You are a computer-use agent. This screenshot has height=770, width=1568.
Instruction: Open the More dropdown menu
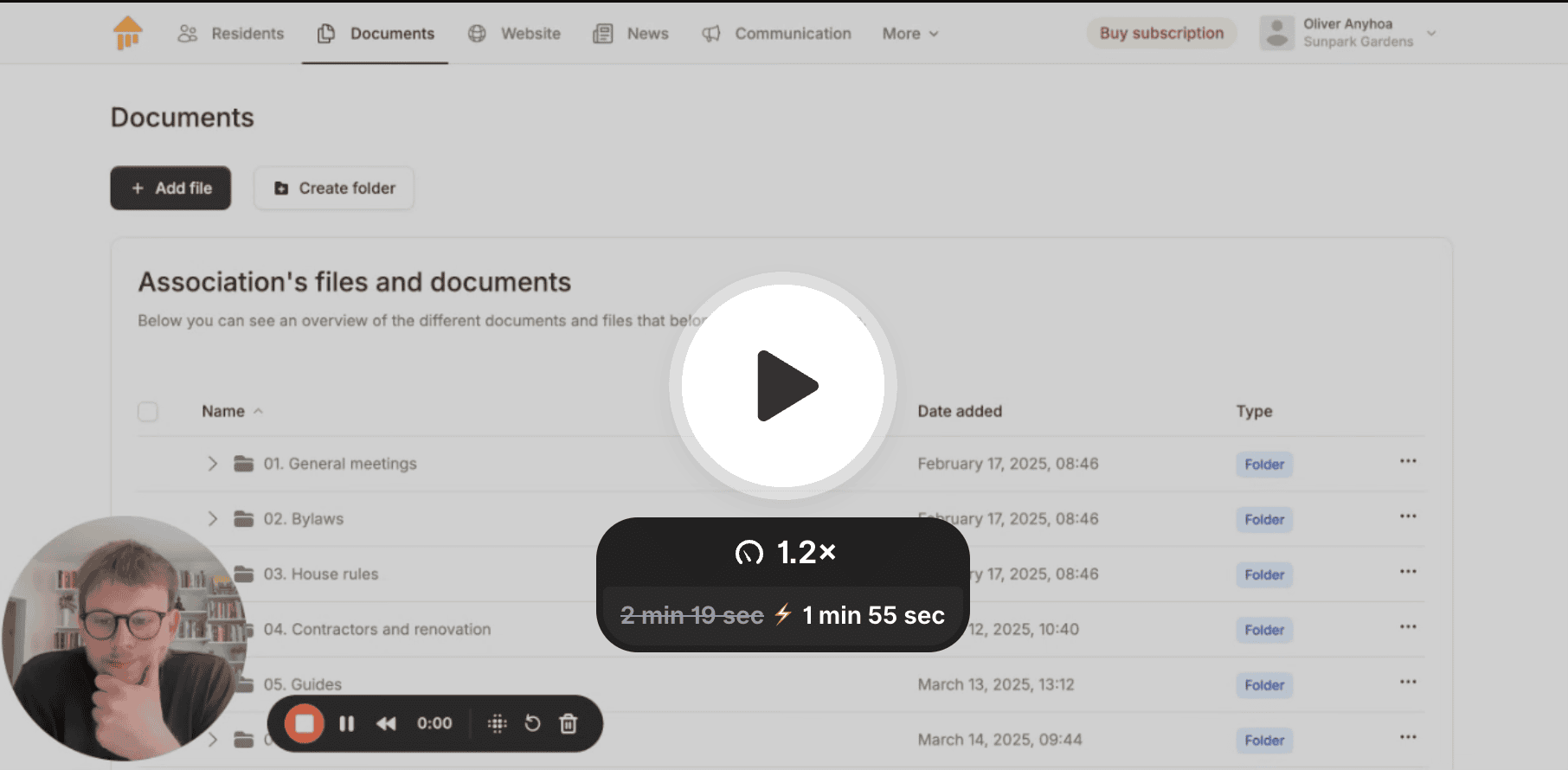click(909, 34)
